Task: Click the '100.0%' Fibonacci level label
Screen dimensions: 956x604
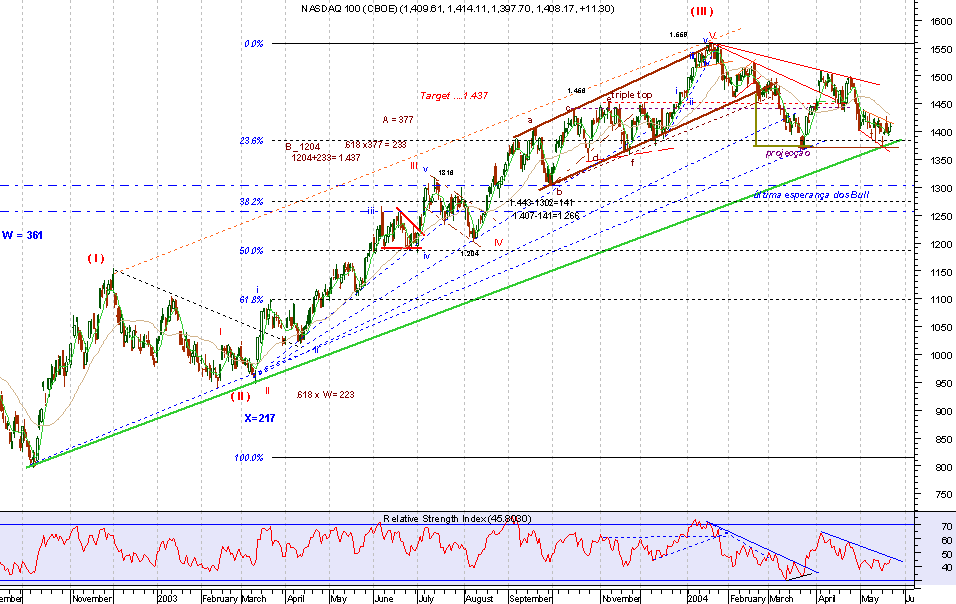Action: pos(249,458)
